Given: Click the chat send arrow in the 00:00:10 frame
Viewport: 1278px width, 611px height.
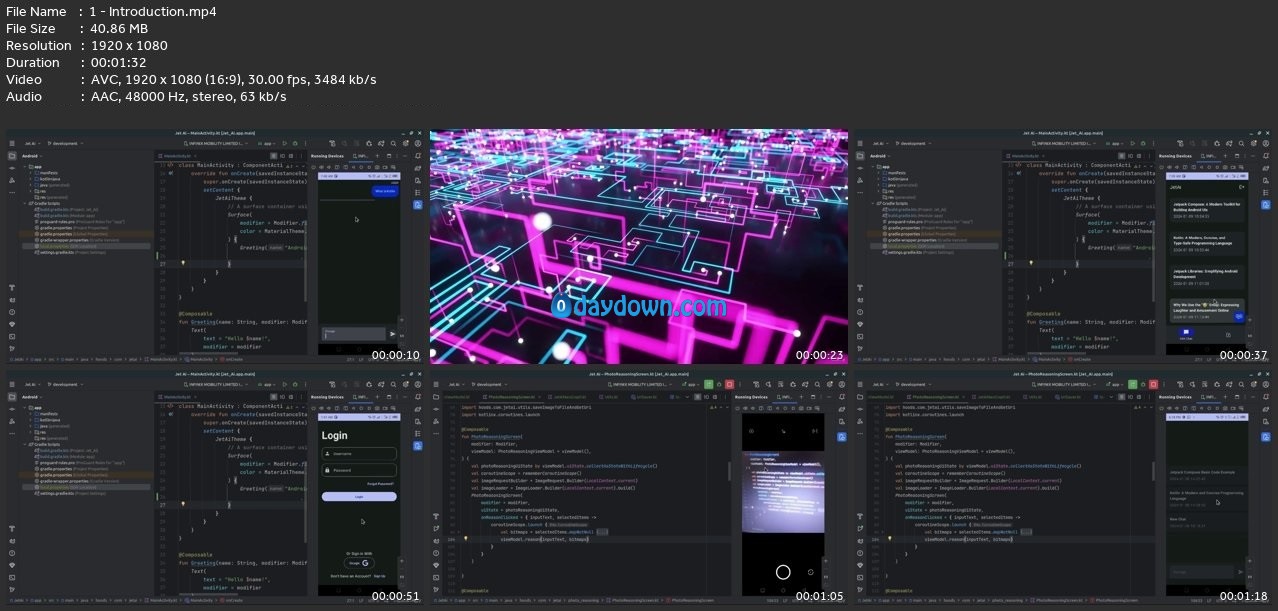Looking at the screenshot, I should point(393,334).
